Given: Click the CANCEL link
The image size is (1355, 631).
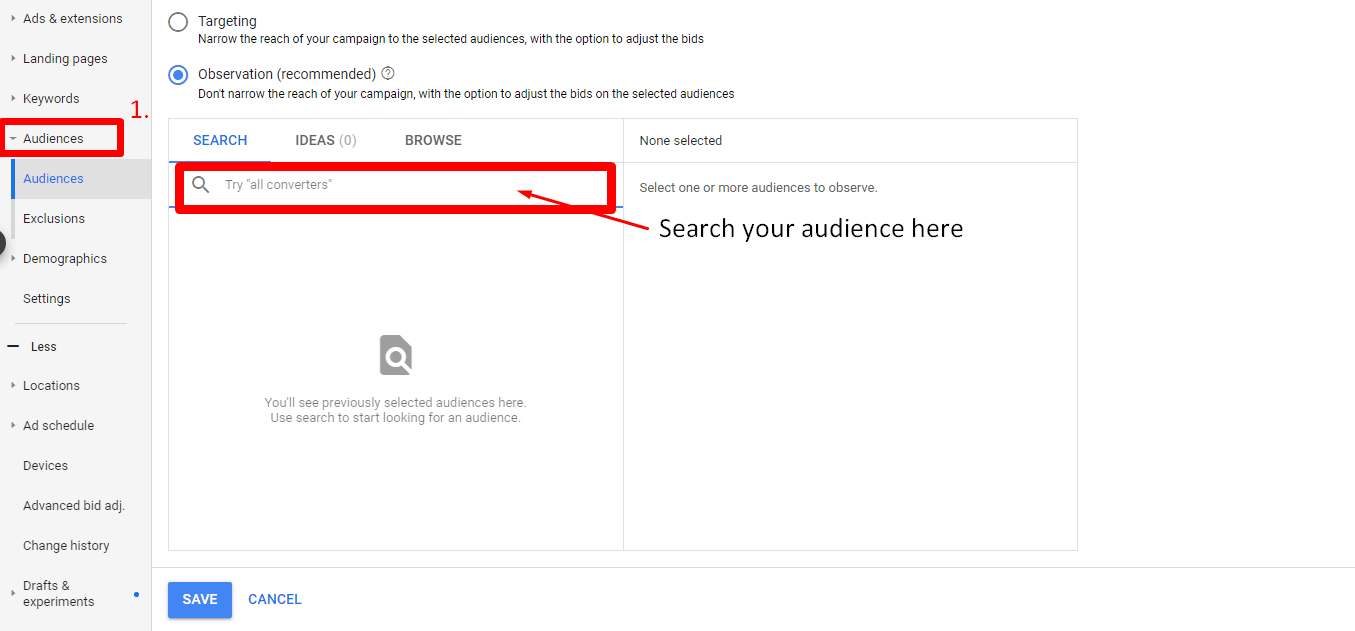Looking at the screenshot, I should [274, 599].
